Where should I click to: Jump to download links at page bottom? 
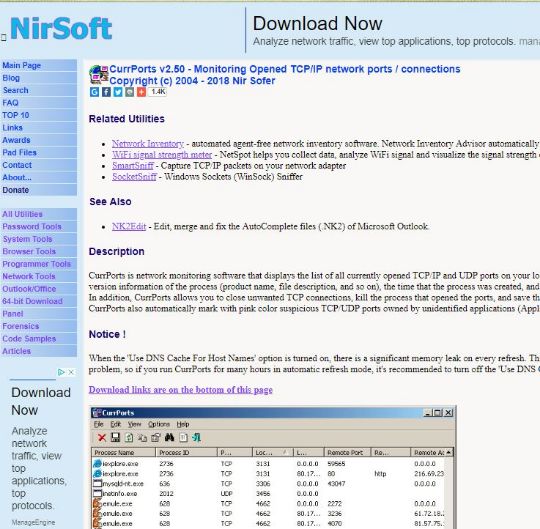click(x=180, y=390)
